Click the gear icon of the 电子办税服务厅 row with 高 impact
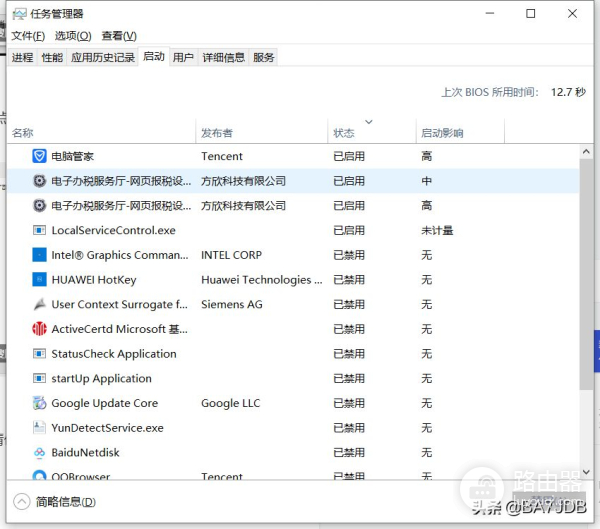 pyautogui.click(x=39, y=206)
